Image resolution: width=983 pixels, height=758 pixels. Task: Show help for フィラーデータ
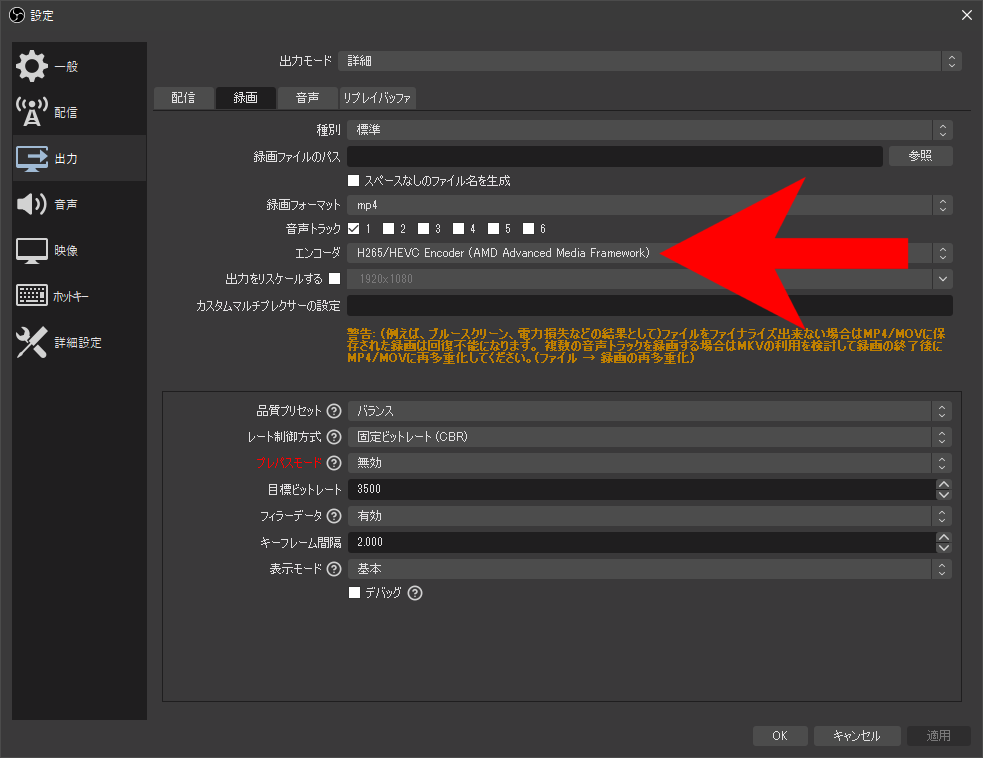pos(334,516)
